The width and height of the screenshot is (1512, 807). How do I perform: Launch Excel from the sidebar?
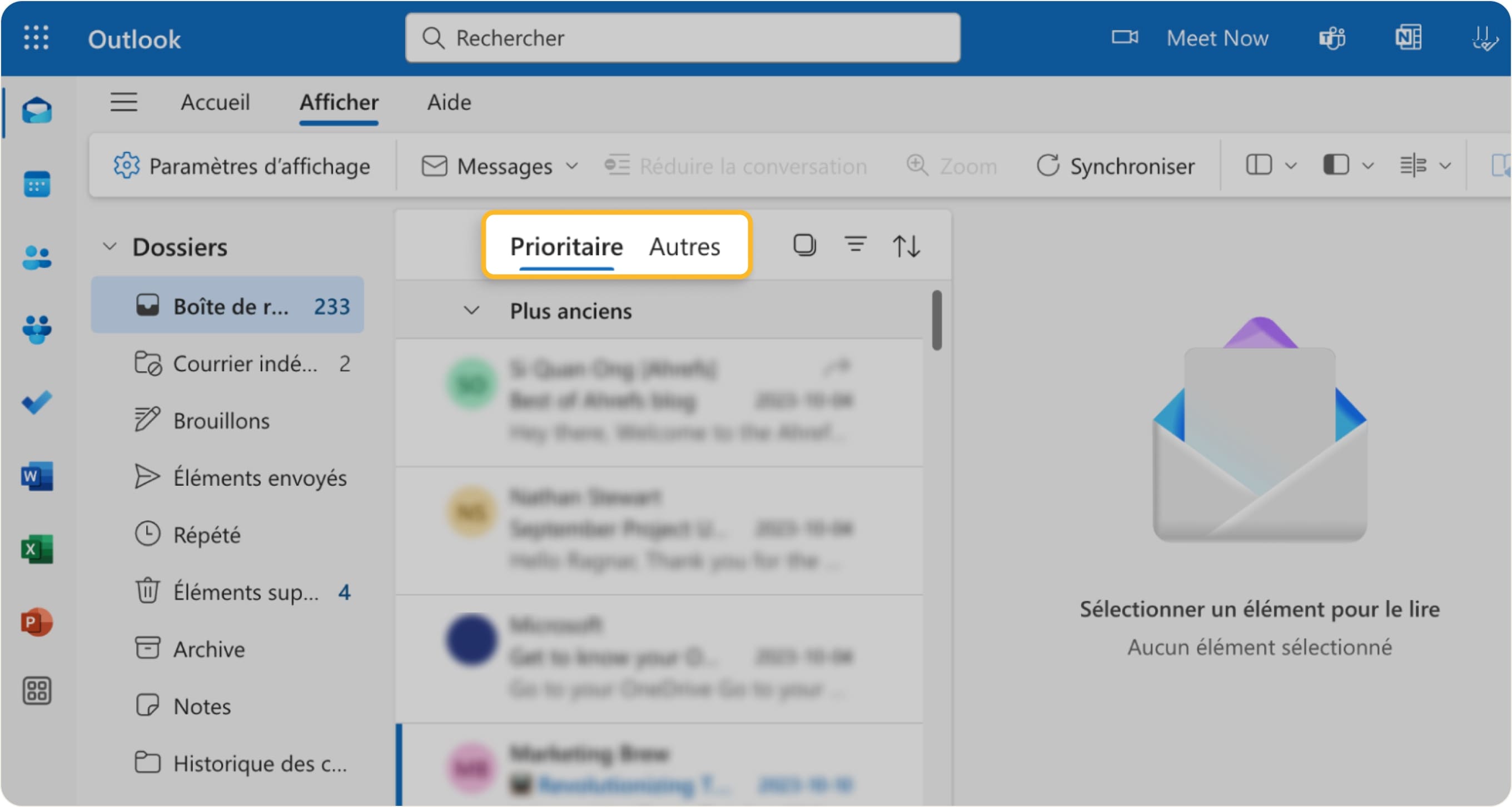tap(37, 549)
